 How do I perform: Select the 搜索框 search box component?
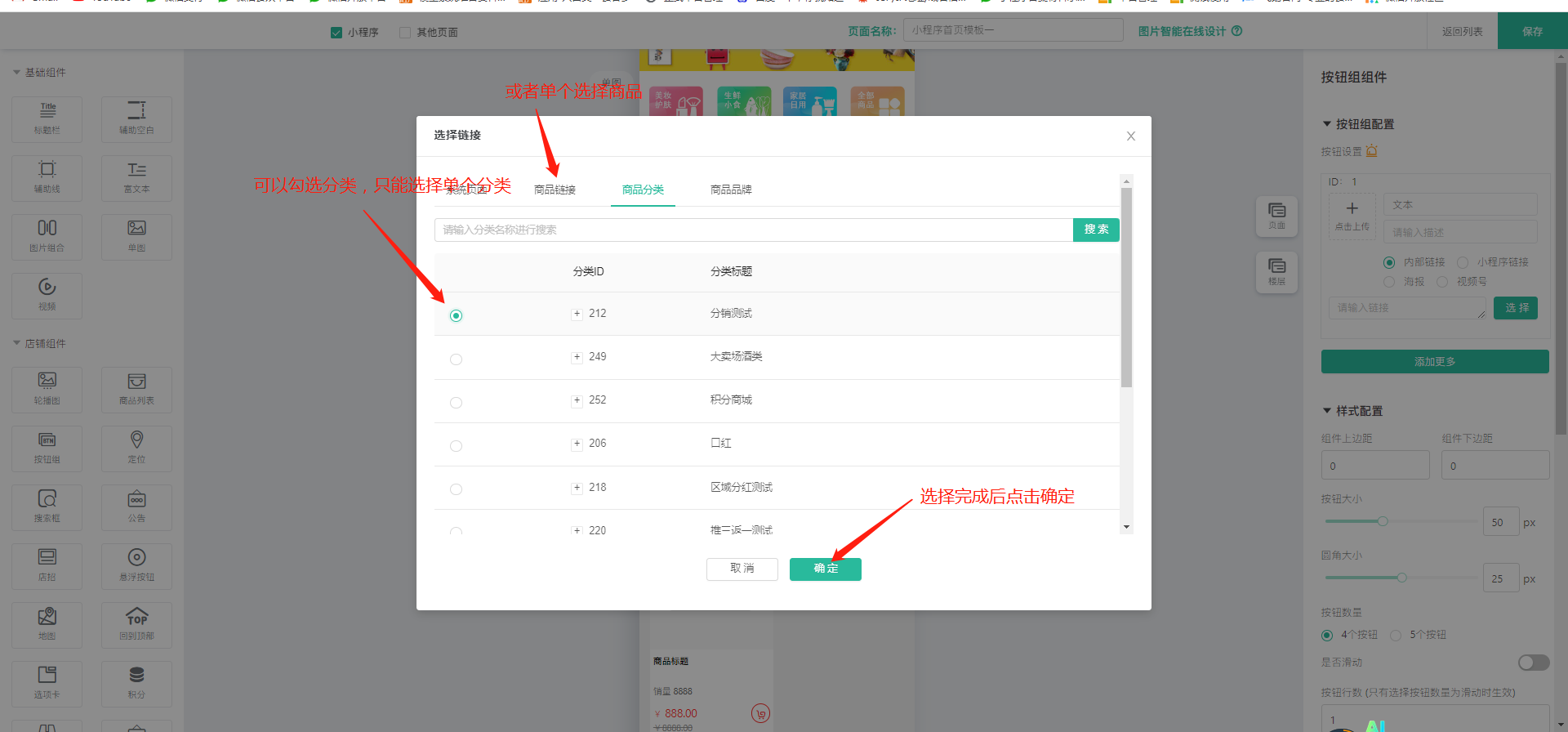pos(47,507)
